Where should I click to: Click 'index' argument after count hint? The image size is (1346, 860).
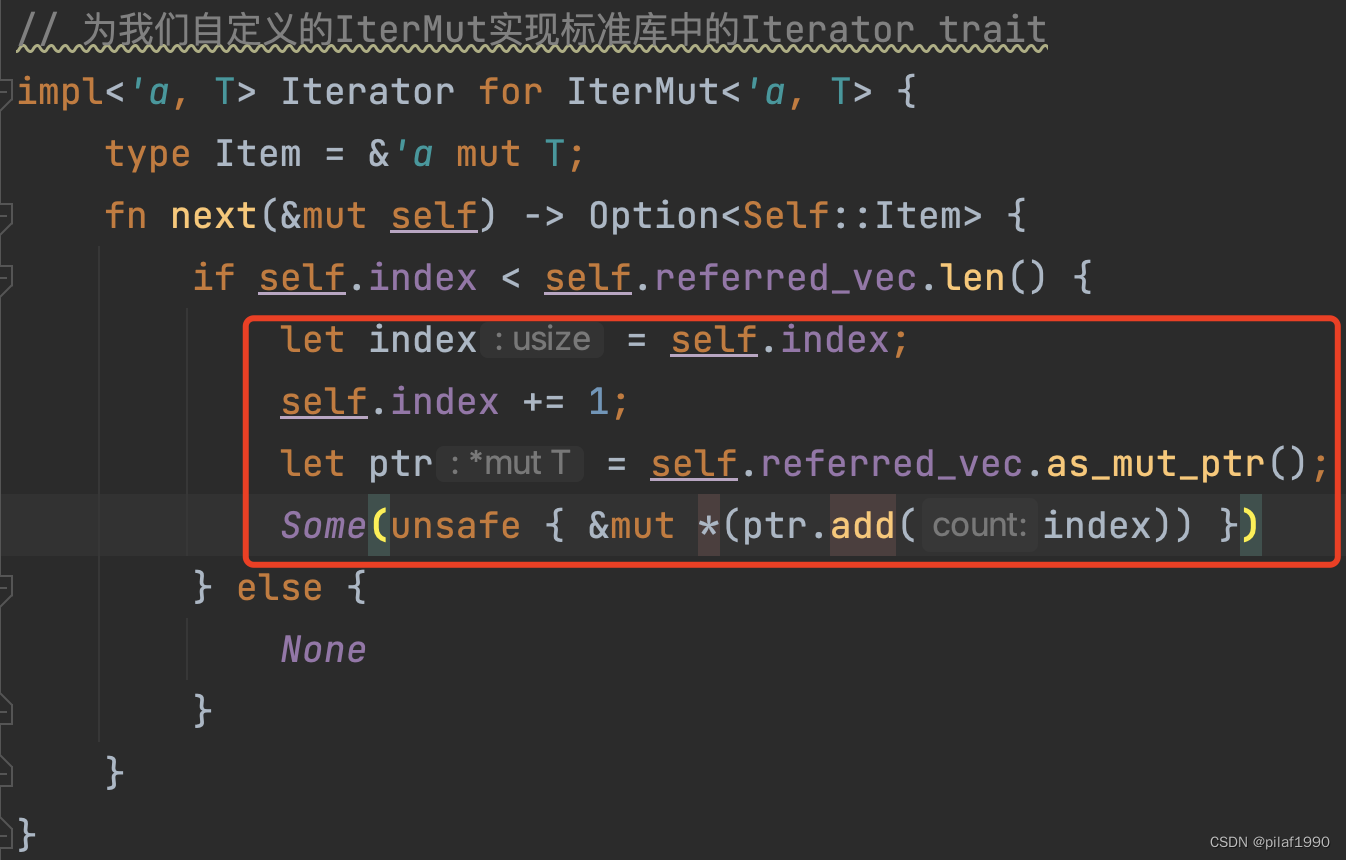coord(1097,526)
